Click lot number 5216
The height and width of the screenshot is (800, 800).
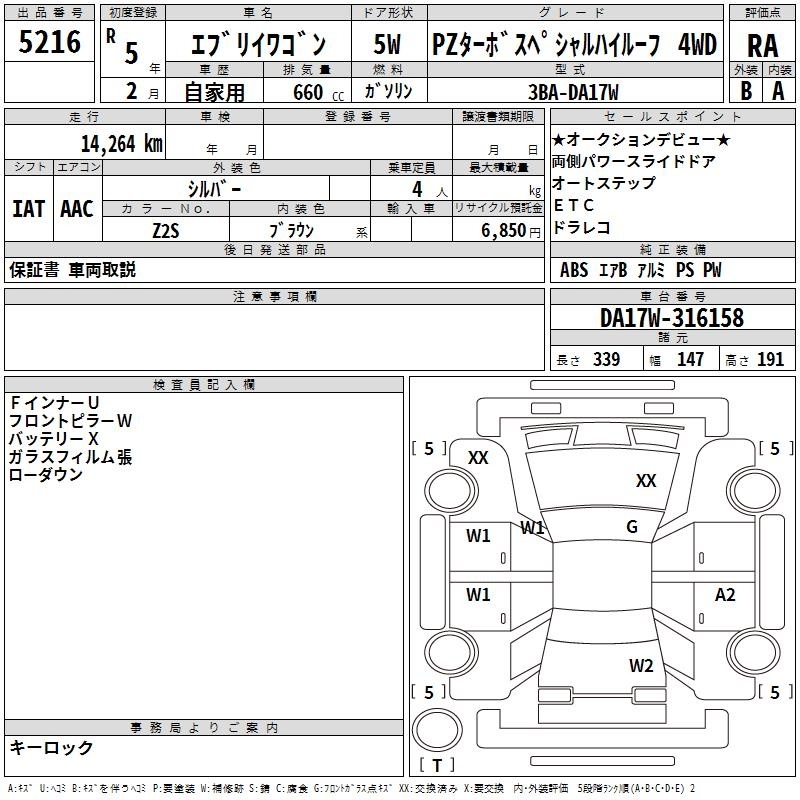[x=50, y=43]
